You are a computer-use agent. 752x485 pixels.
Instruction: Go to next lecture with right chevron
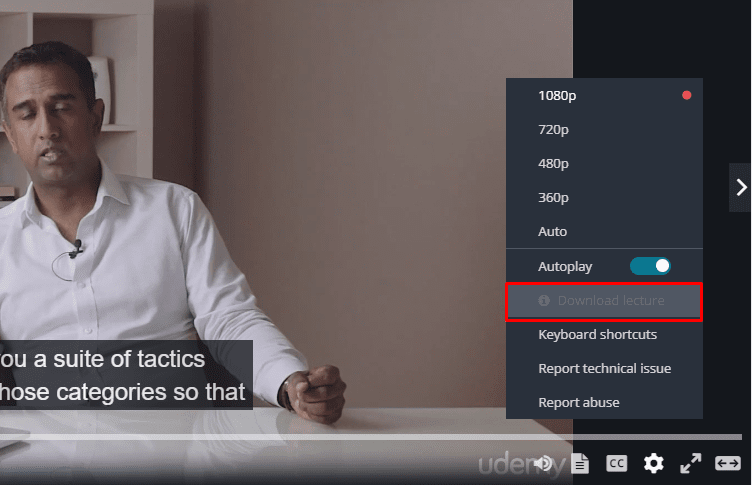click(x=741, y=187)
